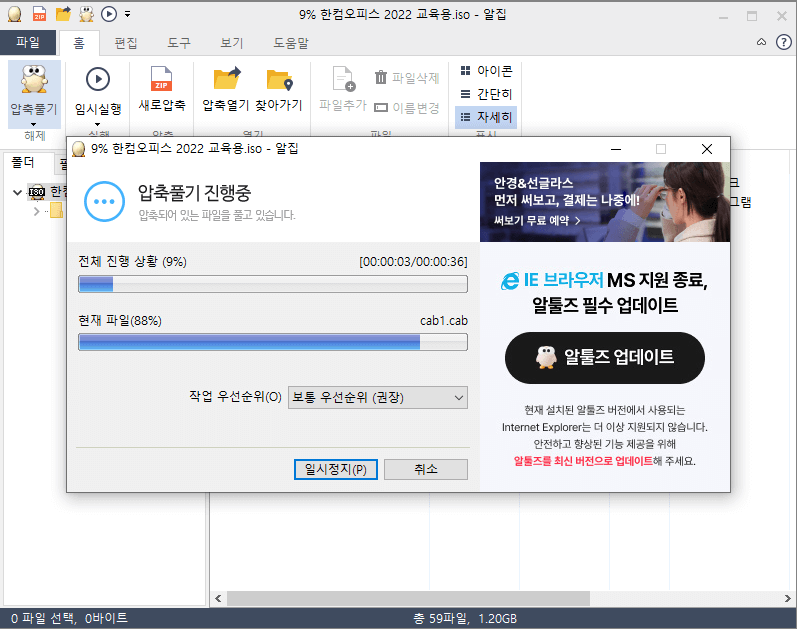Screen dimensions: 797x629
Task: Close the extraction progress dialog
Action: coord(707,149)
